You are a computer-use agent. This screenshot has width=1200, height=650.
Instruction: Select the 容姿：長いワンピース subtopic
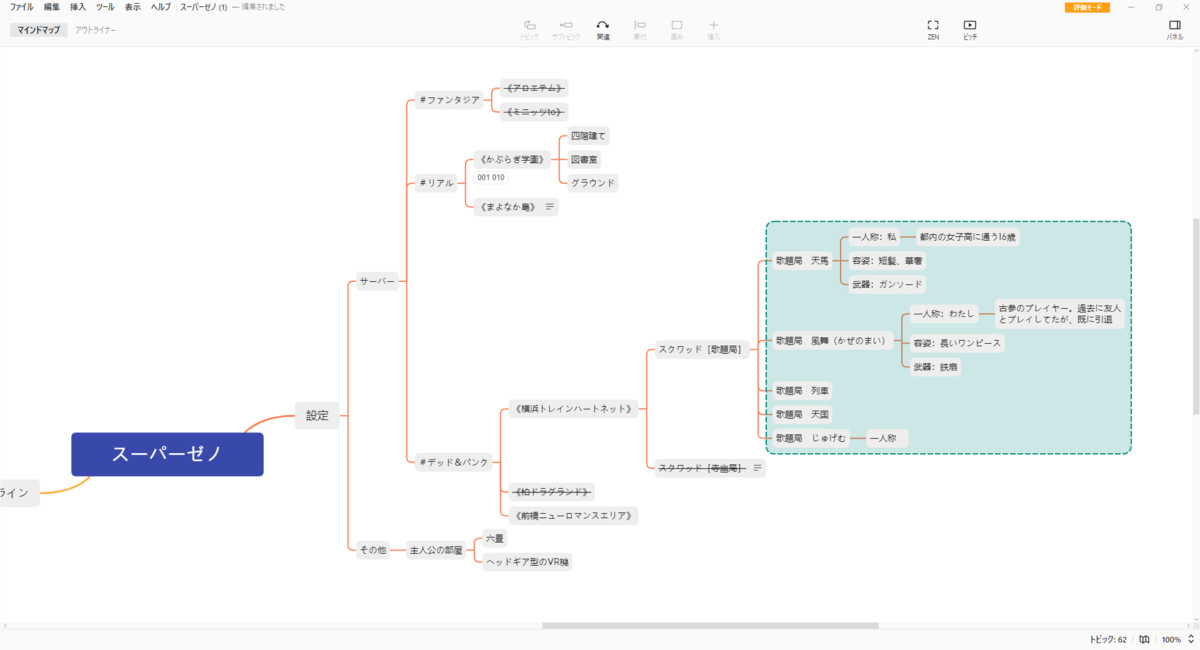(955, 343)
